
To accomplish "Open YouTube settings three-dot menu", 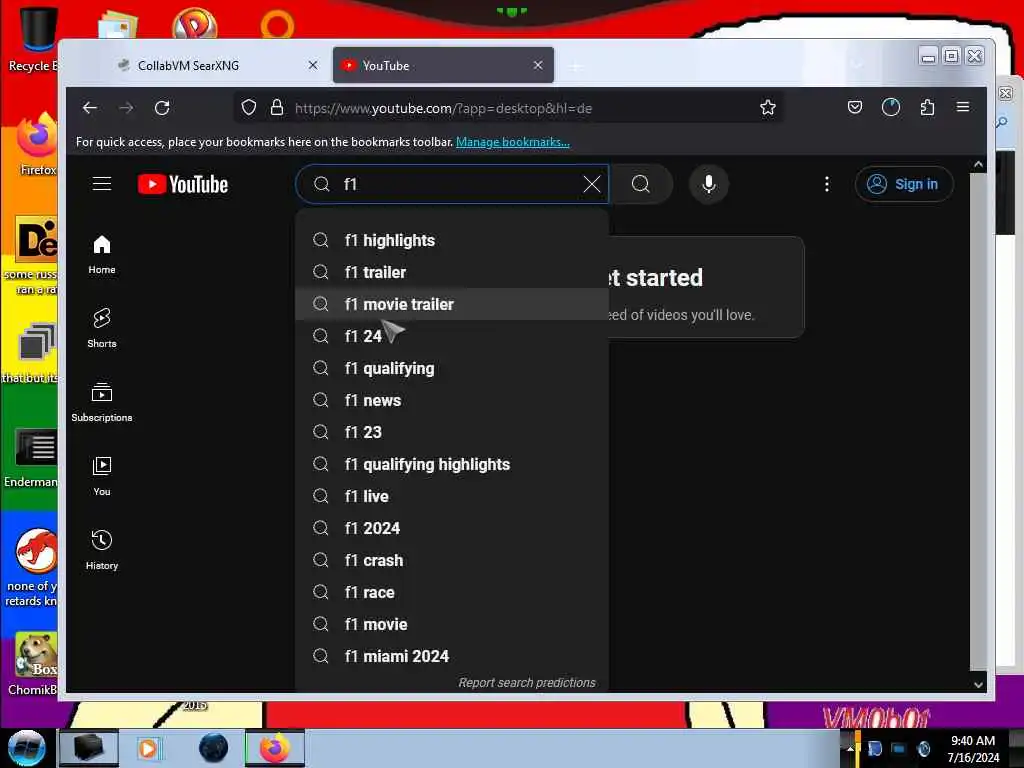I will click(x=827, y=184).
